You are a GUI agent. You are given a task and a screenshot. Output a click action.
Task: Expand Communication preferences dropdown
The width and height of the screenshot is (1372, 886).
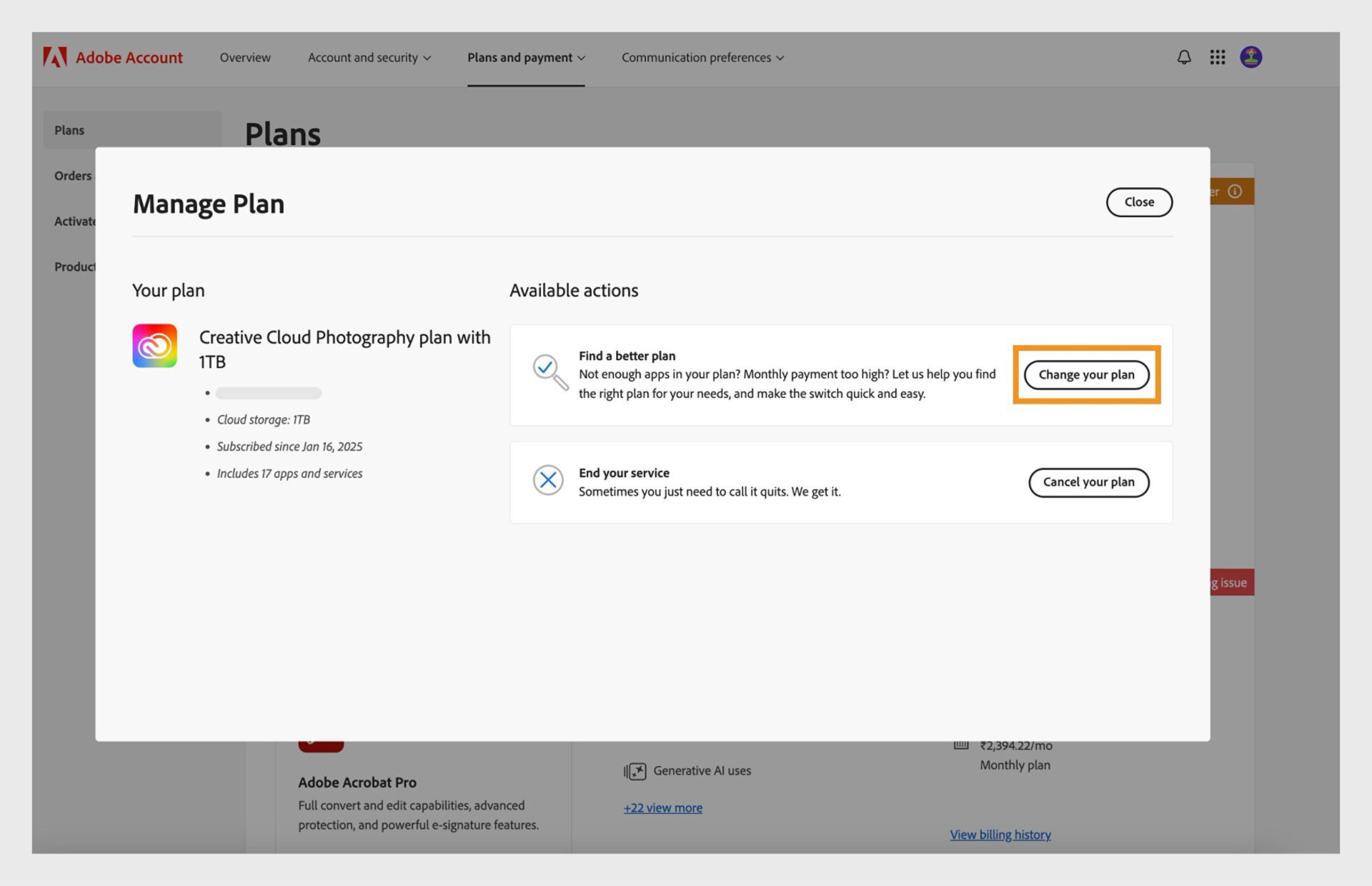[702, 58]
